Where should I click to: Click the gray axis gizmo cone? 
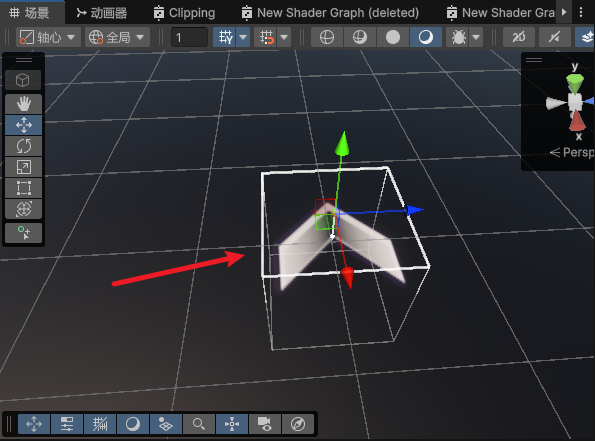556,103
